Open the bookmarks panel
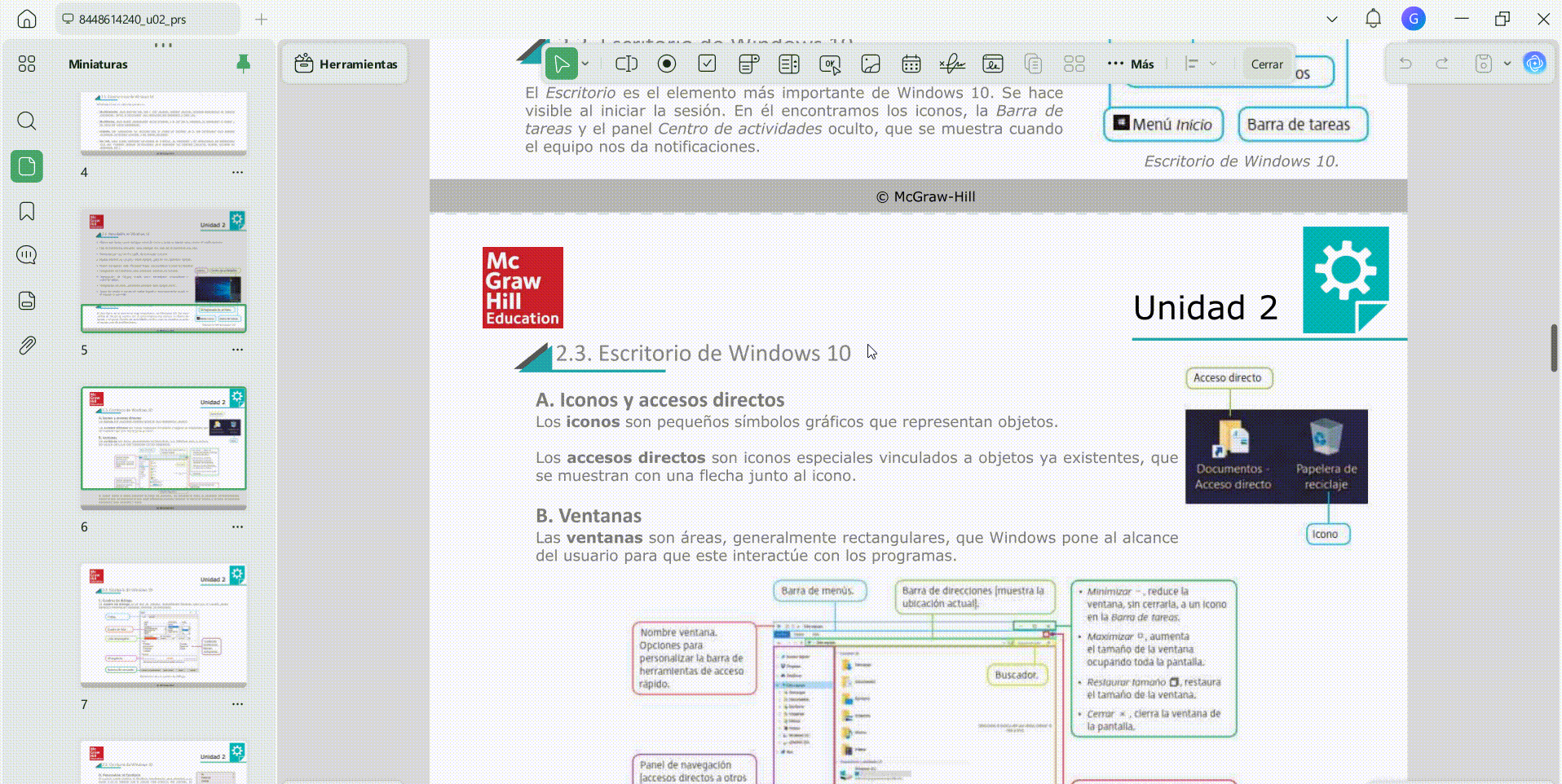 [x=27, y=211]
